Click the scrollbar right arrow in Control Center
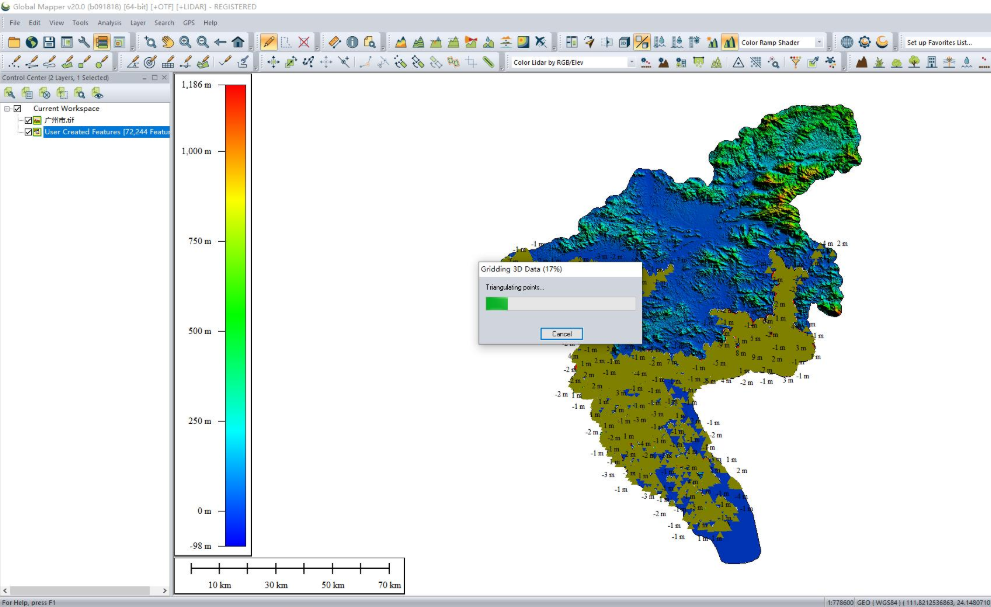This screenshot has width=991, height=607. coord(165,591)
